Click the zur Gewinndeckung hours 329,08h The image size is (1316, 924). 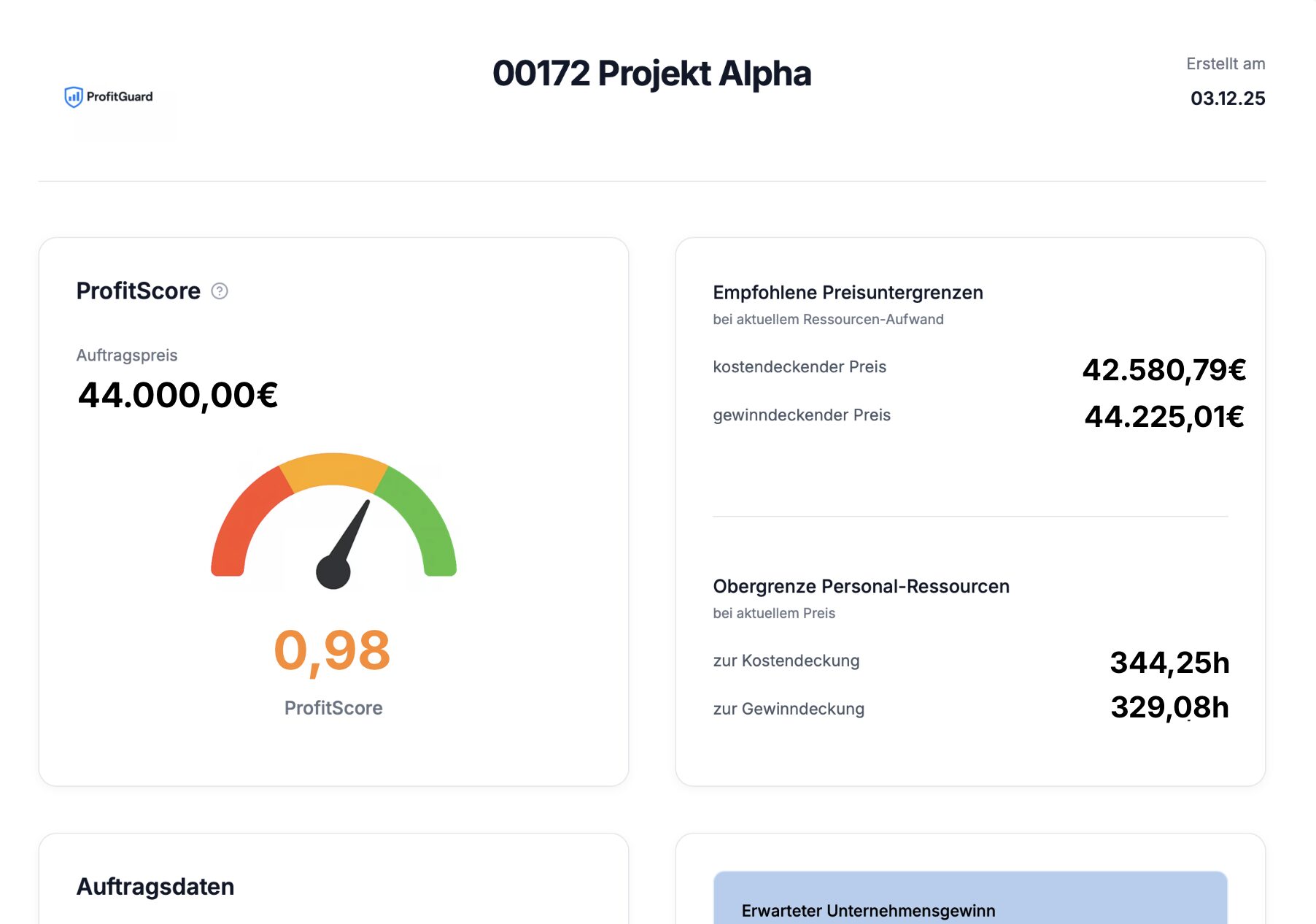[x=1169, y=707]
